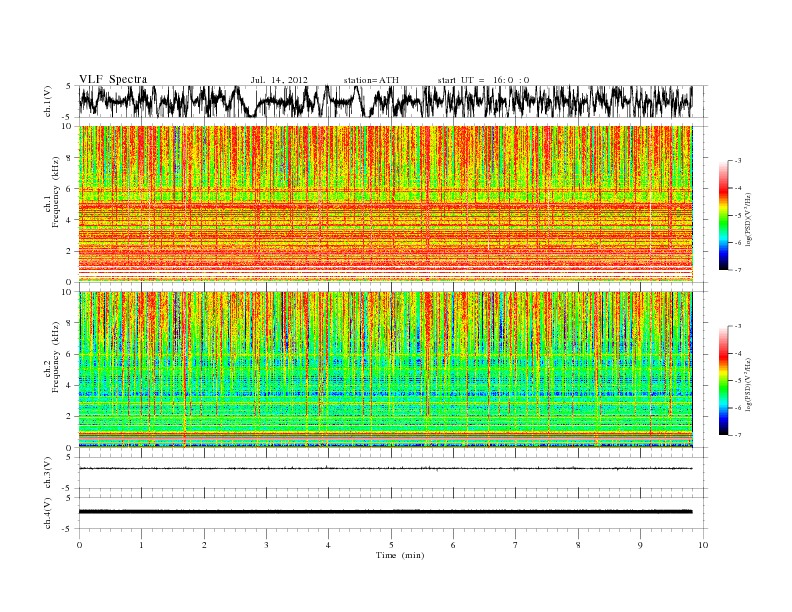This screenshot has width=792, height=612.
Task: Click the '-7' label on the lower color scale
Action: click(738, 435)
